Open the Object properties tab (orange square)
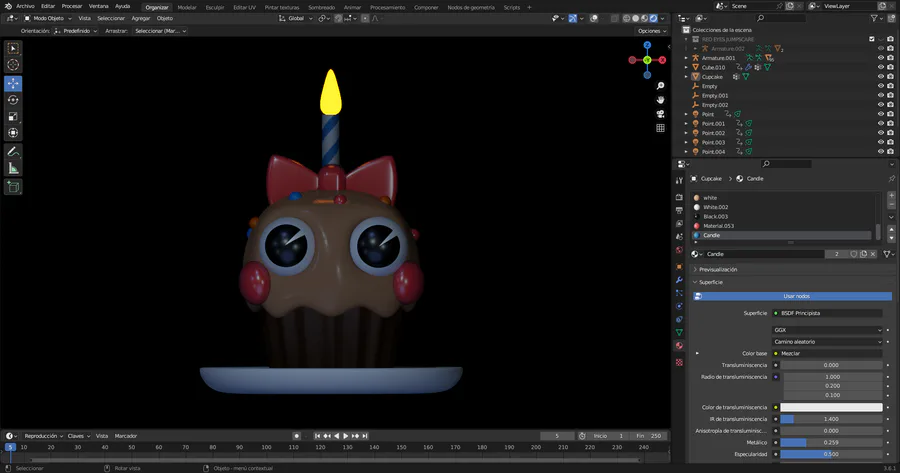The image size is (900, 473). (x=680, y=267)
